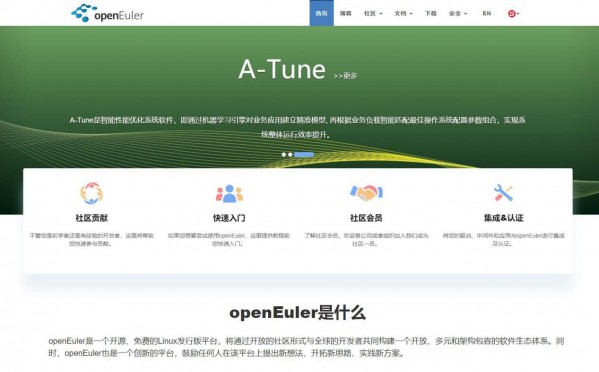The image size is (599, 372).
Task: Open the 集成&认证 card title
Action: [503, 218]
